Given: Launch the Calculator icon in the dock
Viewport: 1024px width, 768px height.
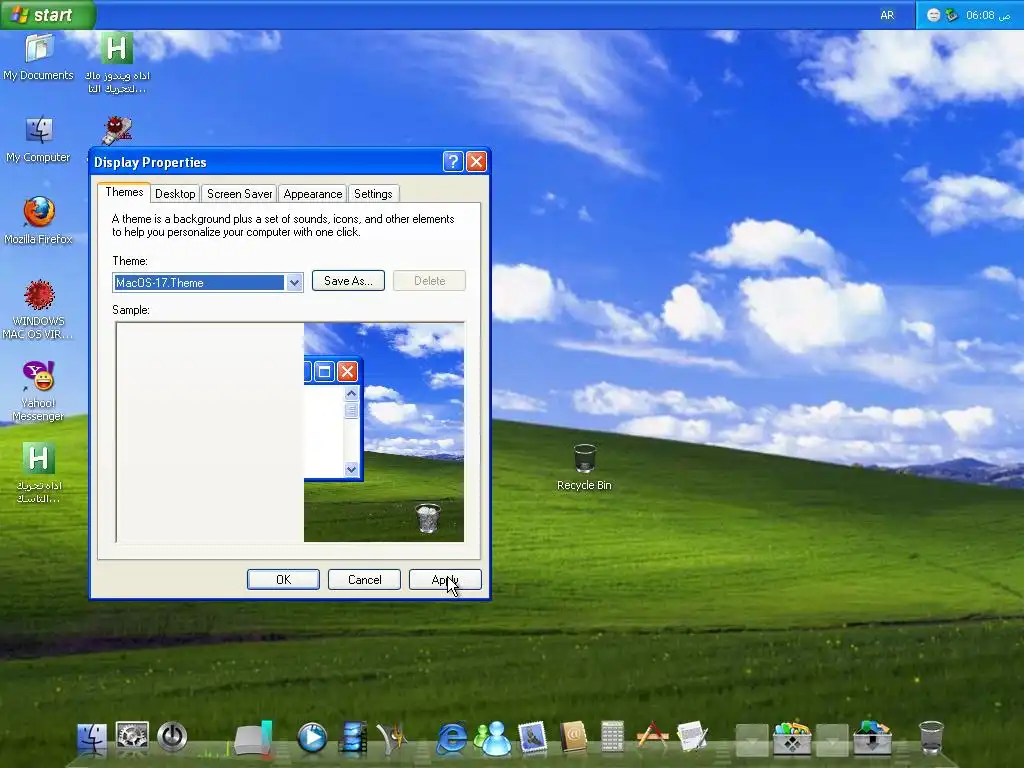Looking at the screenshot, I should click(613, 737).
